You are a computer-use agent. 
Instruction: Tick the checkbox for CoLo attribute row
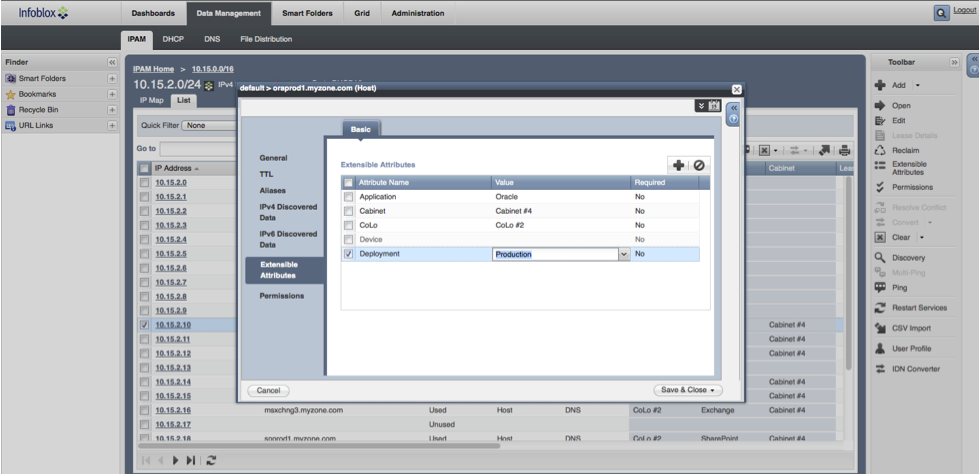pos(349,225)
